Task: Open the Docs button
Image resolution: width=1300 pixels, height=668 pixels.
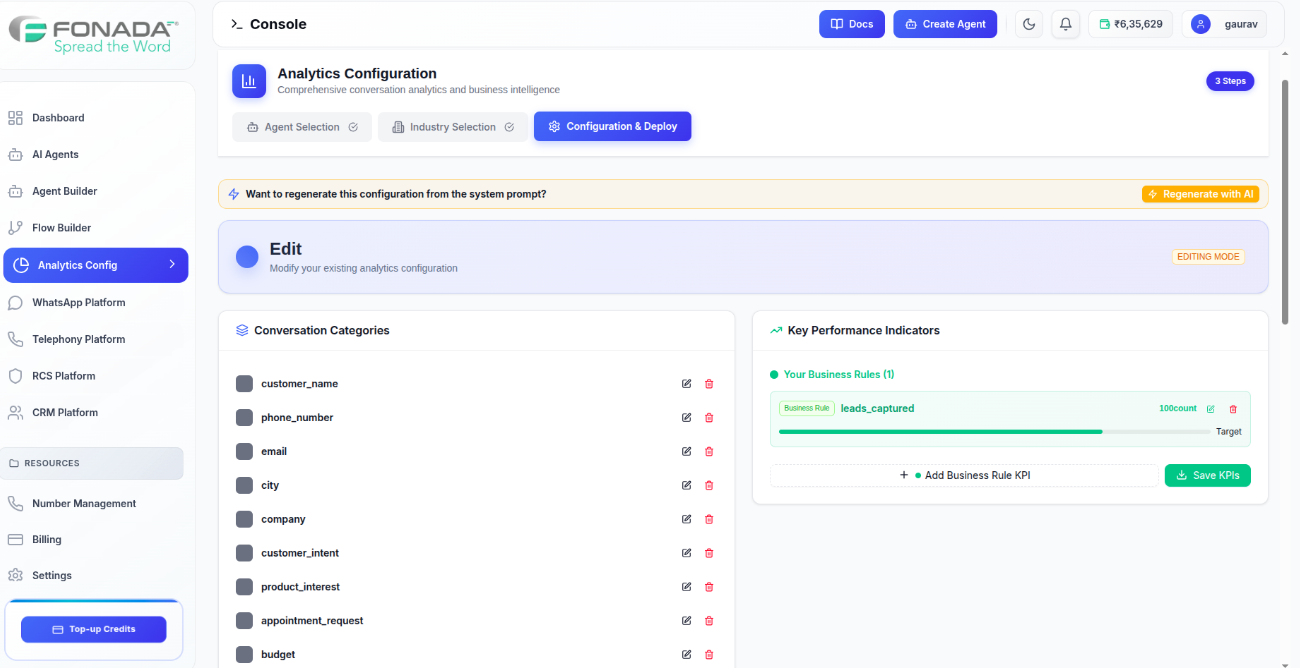Action: (x=852, y=24)
